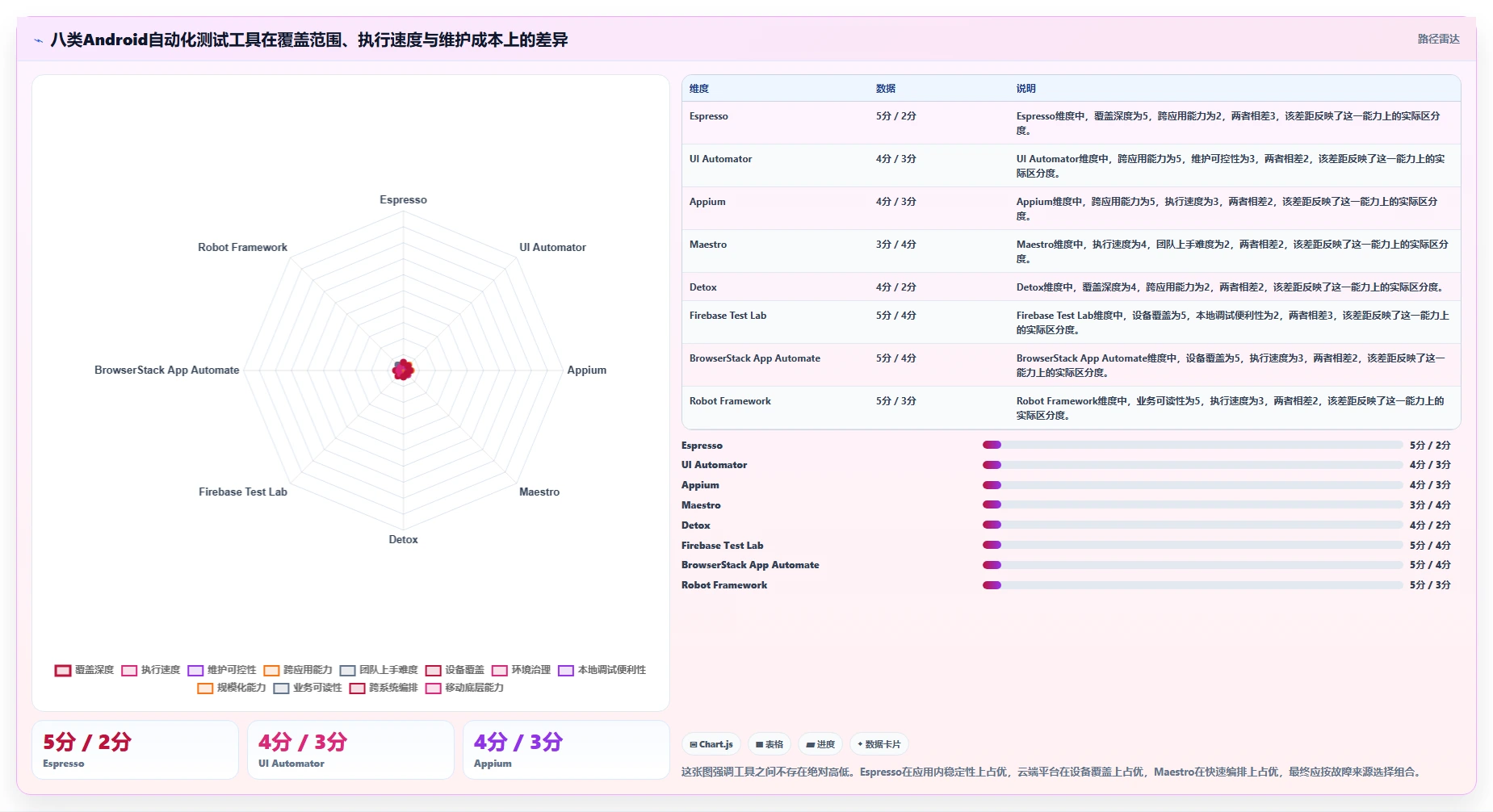Click the 数据卡片 pill tag
Viewport: 1493px width, 812px height.
coord(879,744)
